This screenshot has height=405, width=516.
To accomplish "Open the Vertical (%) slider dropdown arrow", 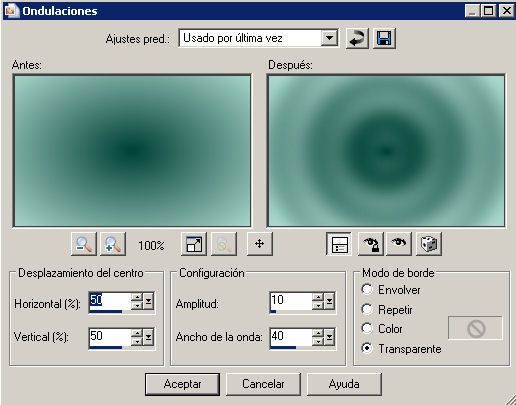I will point(149,337).
